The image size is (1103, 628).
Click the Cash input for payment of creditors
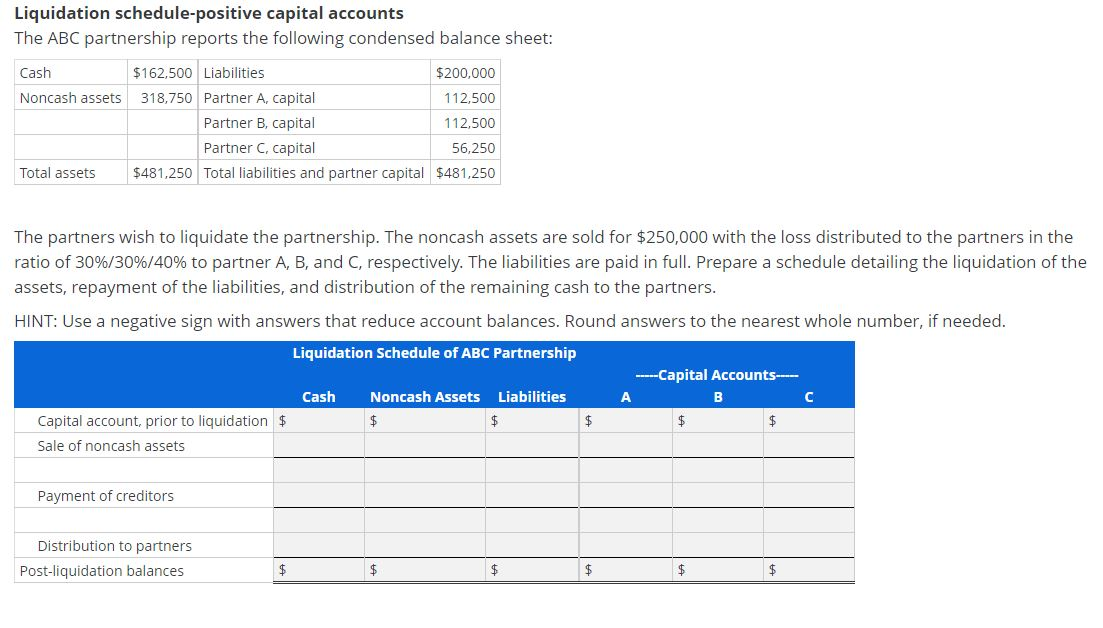(318, 495)
